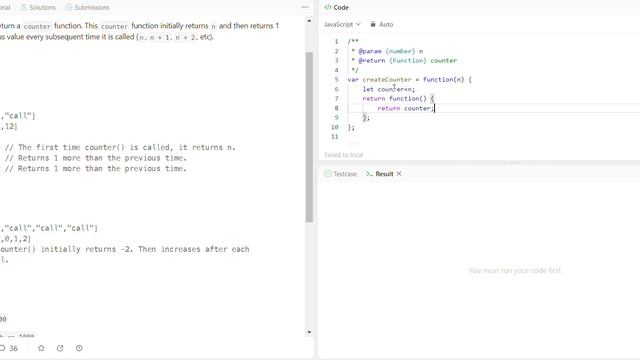Click the Solutions flask icon
The width and height of the screenshot is (640, 360).
[24, 7]
